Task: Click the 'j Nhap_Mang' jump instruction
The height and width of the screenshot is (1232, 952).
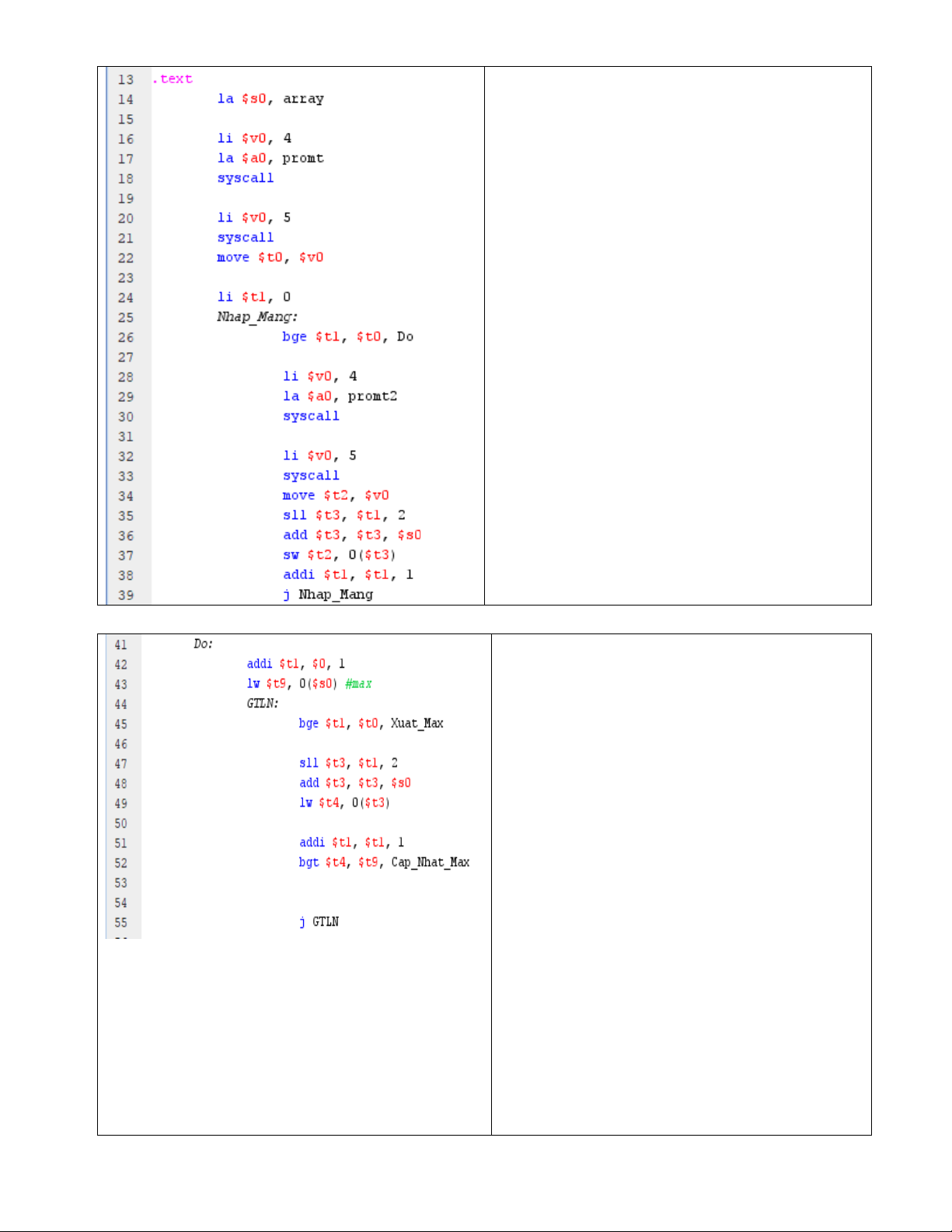Action: [328, 595]
